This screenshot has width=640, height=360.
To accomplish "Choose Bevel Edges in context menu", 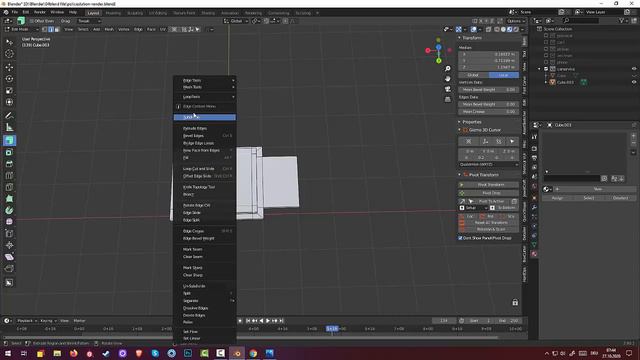I will 204,136.
